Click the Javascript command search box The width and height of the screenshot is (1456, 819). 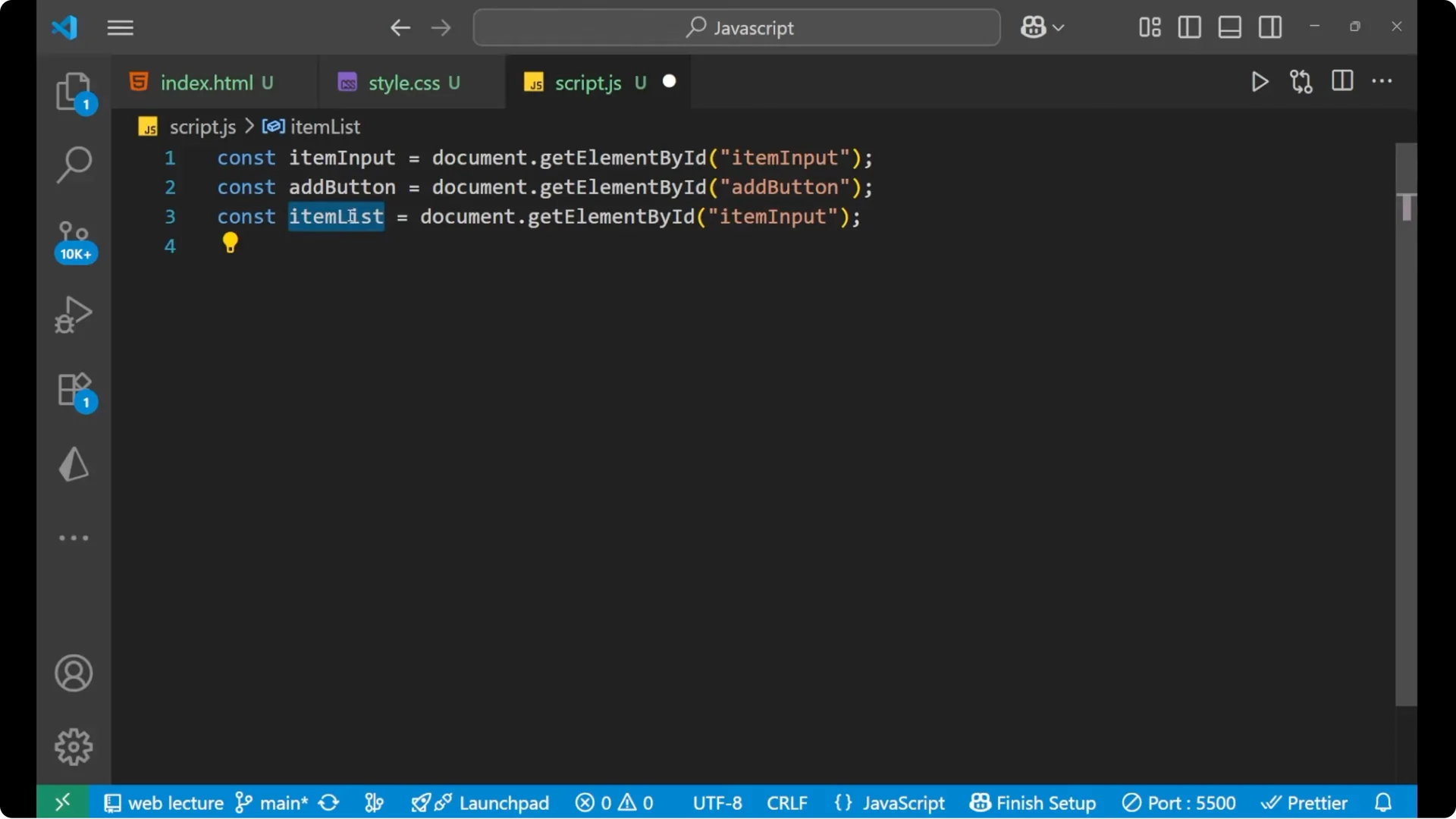(736, 27)
